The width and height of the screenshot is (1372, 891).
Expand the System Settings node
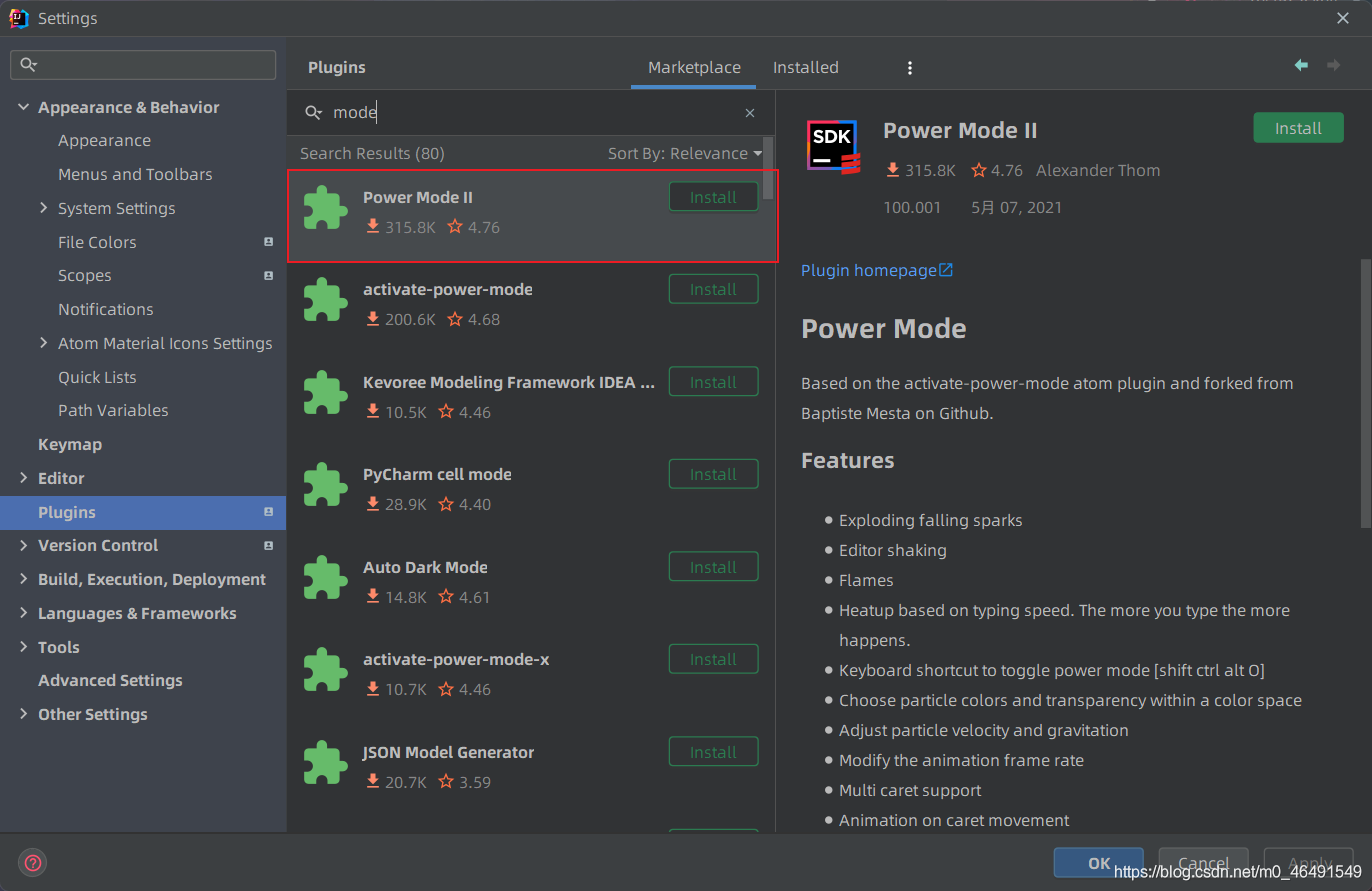[x=43, y=208]
